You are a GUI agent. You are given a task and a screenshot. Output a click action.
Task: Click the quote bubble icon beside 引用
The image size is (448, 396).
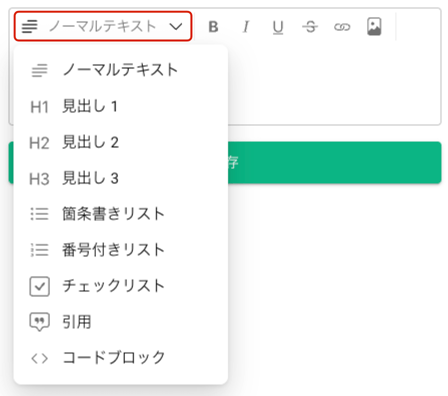click(x=40, y=322)
